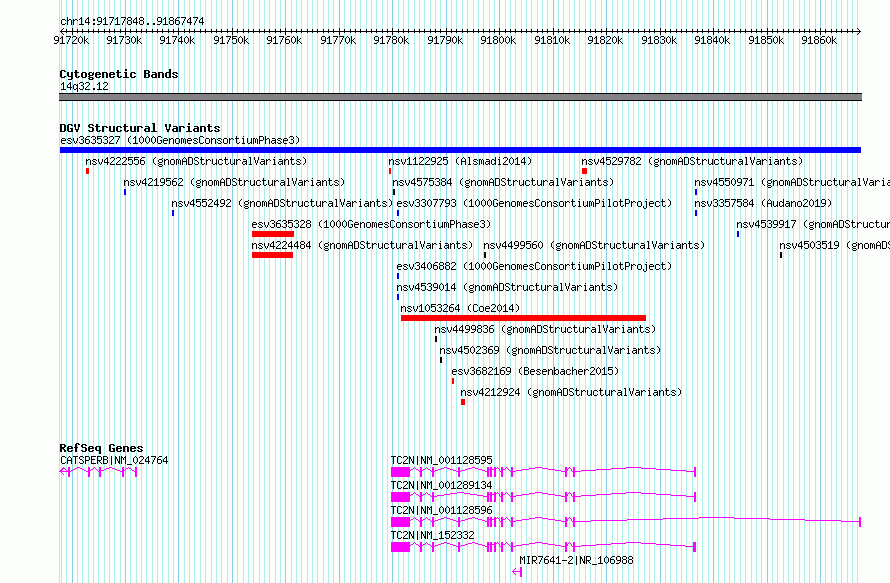Click nsv1122925 (Alsmadi2014) label
Screen dimensions: 890x583
[x=460, y=161]
